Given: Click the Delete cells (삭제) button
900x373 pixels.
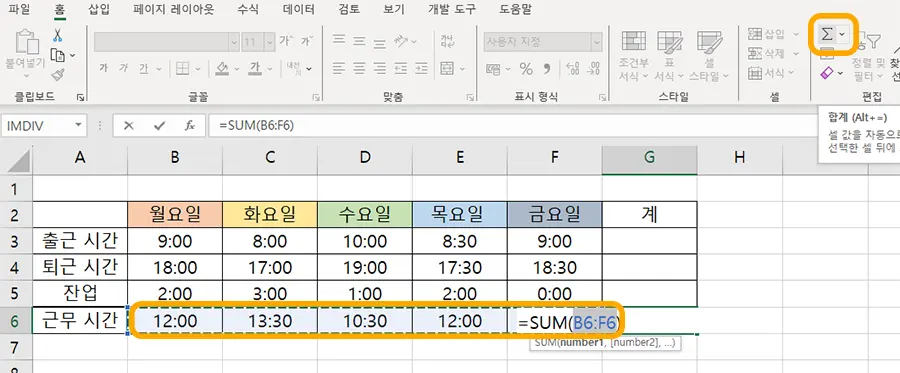Looking at the screenshot, I should point(773,54).
